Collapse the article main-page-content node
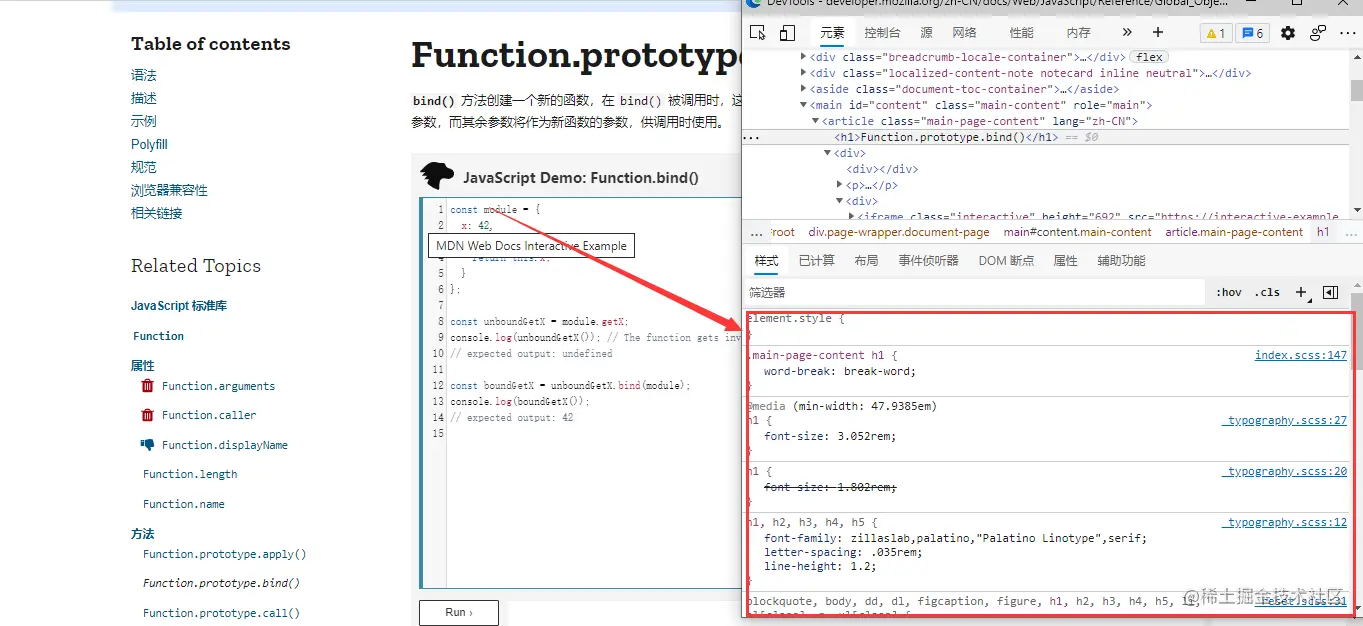The height and width of the screenshot is (626, 1363). pyautogui.click(x=815, y=121)
